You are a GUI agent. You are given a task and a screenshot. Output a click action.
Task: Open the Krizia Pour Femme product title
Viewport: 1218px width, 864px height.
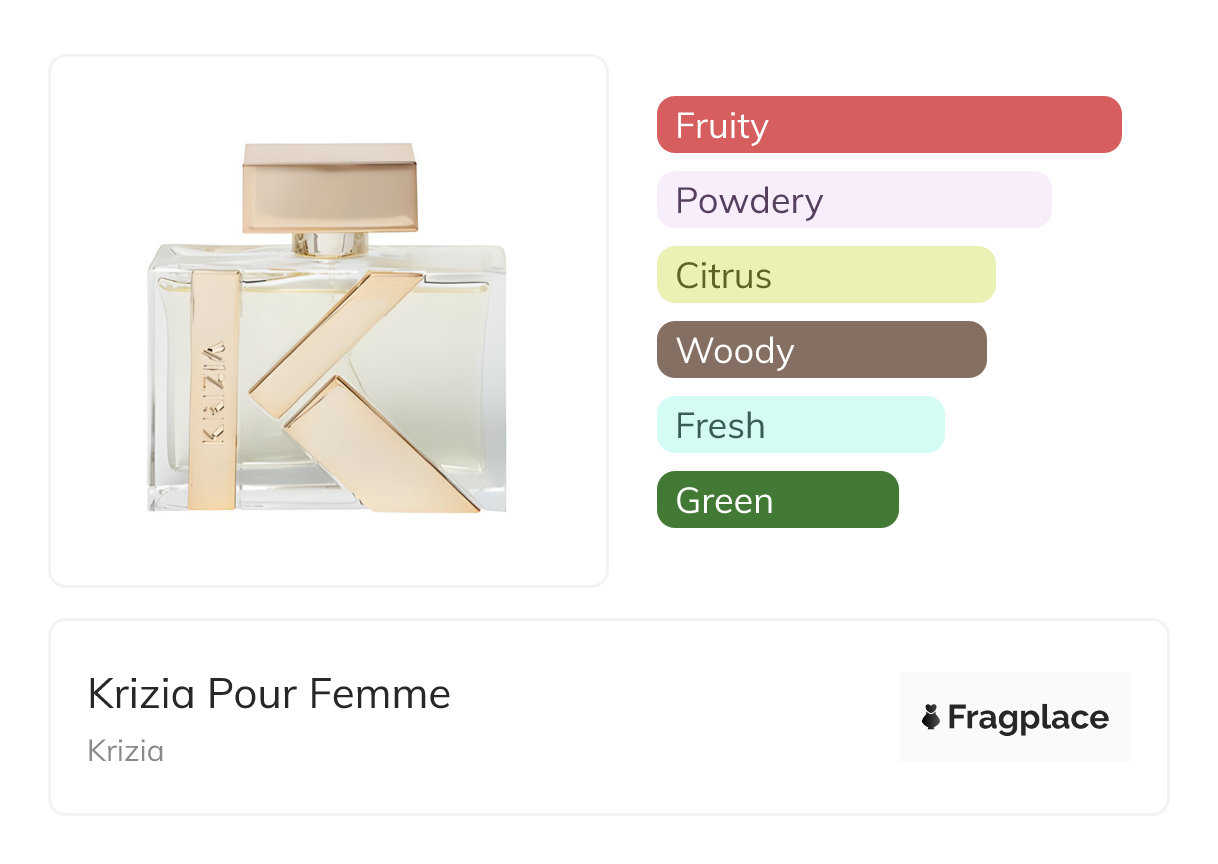(x=269, y=694)
